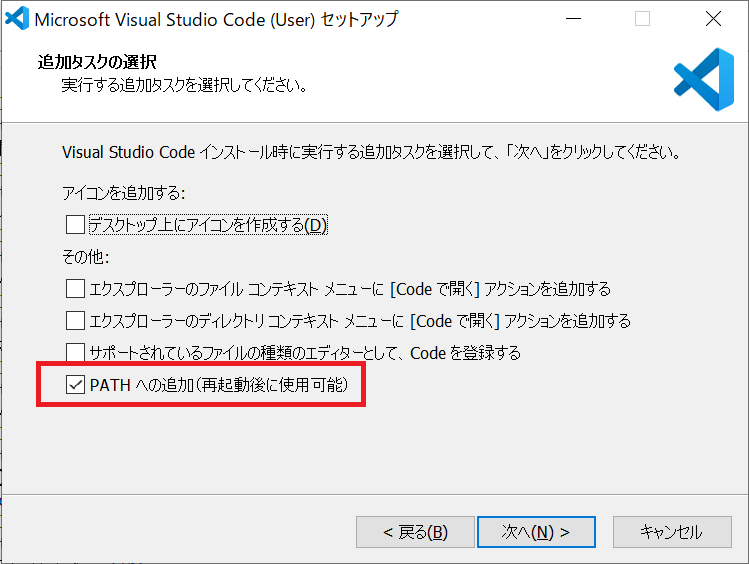Minimize the setup window
The width and height of the screenshot is (749, 564).
[573, 19]
